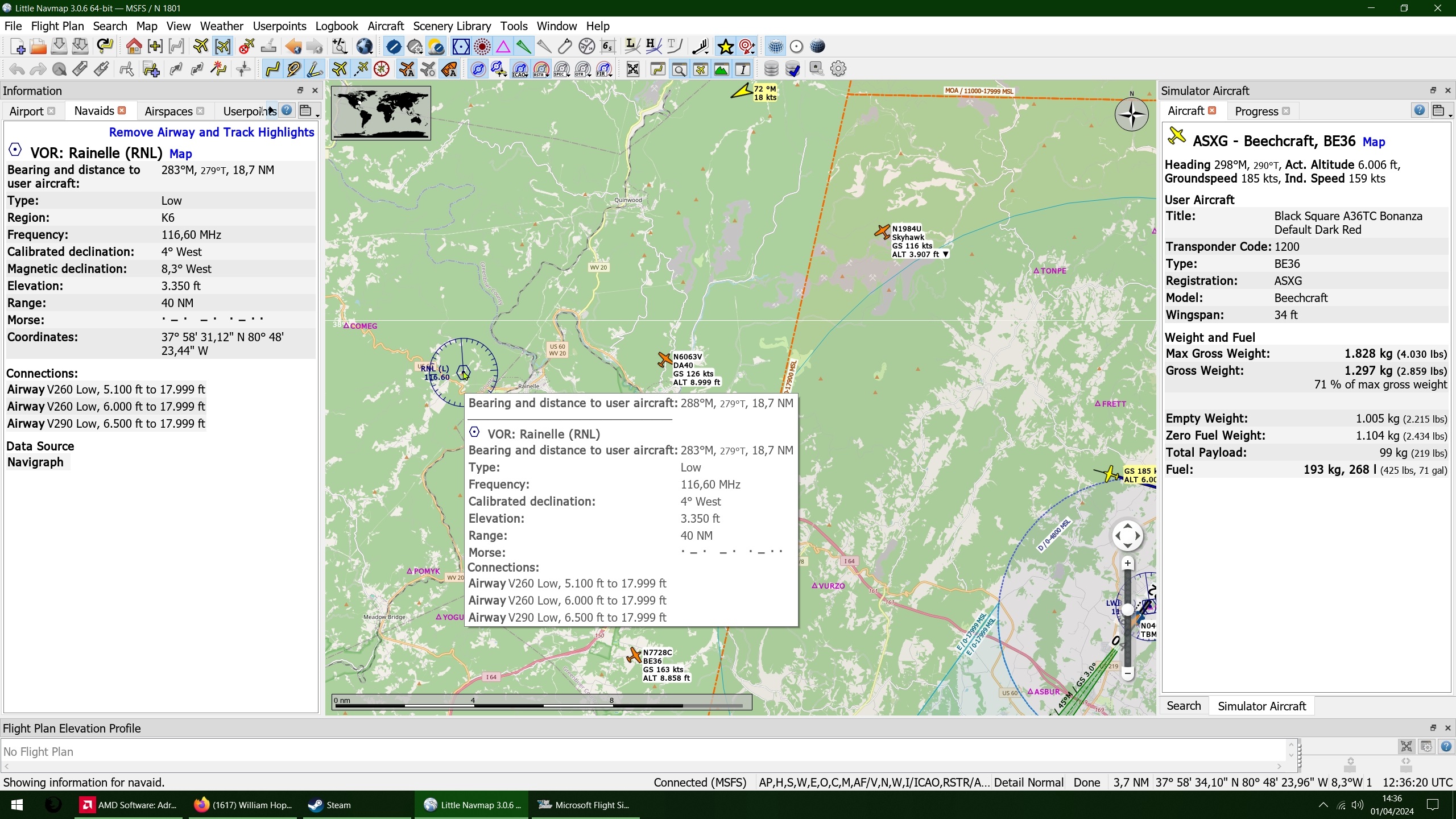
Task: Open the options gear icon
Action: tap(838, 69)
